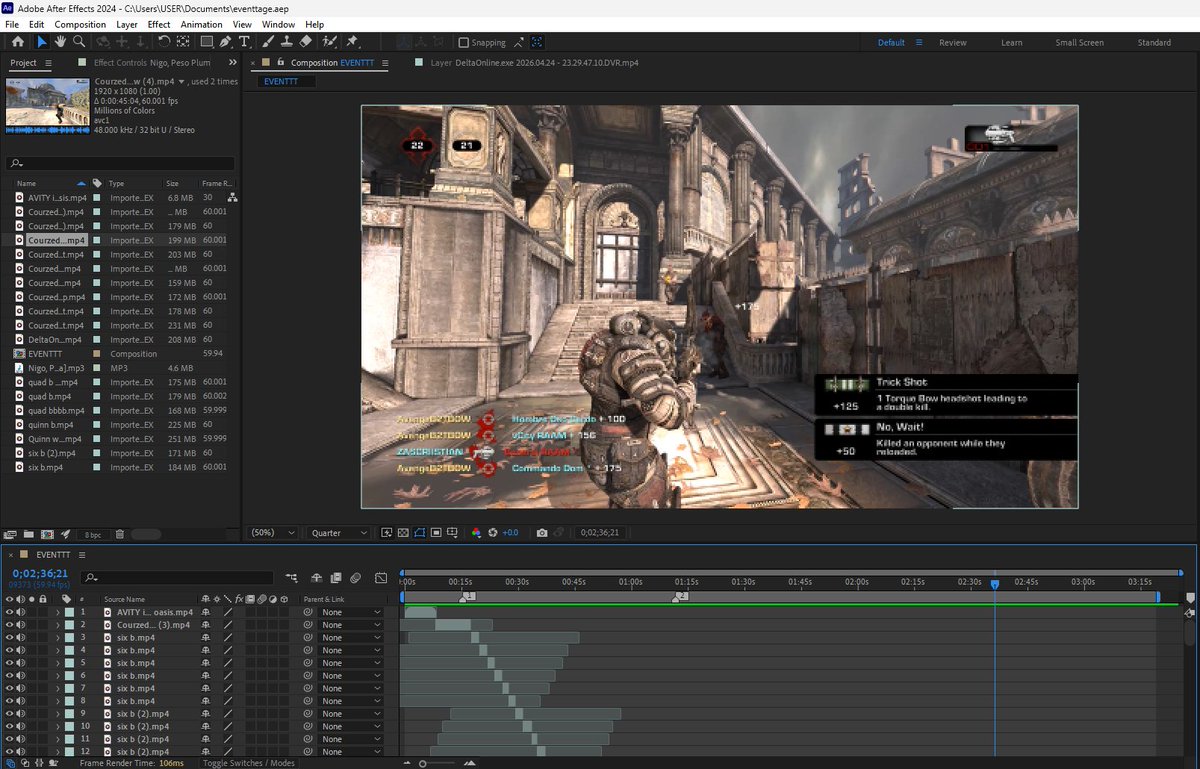Click the Home icon in the toolbar
Screen dimensions: 1200x769
(x=17, y=42)
